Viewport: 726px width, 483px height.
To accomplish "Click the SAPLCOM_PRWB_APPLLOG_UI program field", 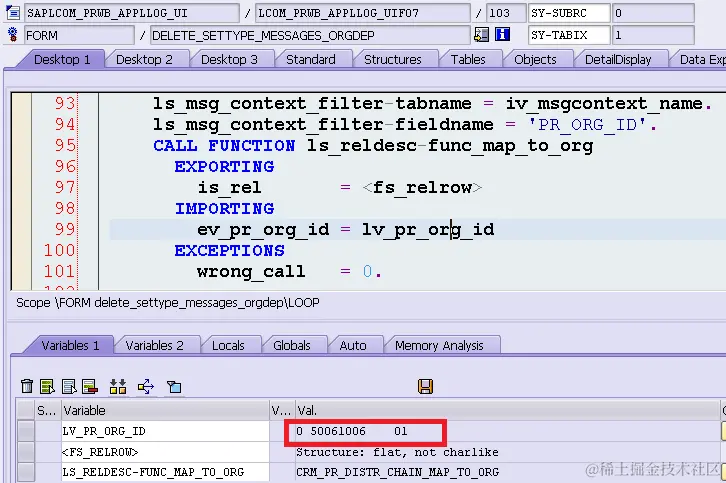I will 131,13.
